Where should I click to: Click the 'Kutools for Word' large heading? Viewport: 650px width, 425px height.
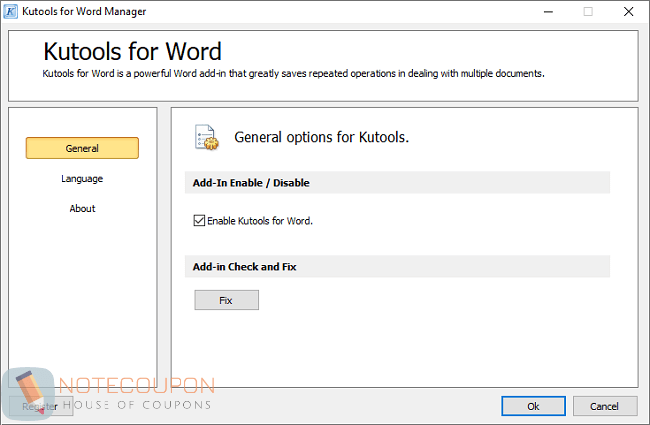[133, 51]
